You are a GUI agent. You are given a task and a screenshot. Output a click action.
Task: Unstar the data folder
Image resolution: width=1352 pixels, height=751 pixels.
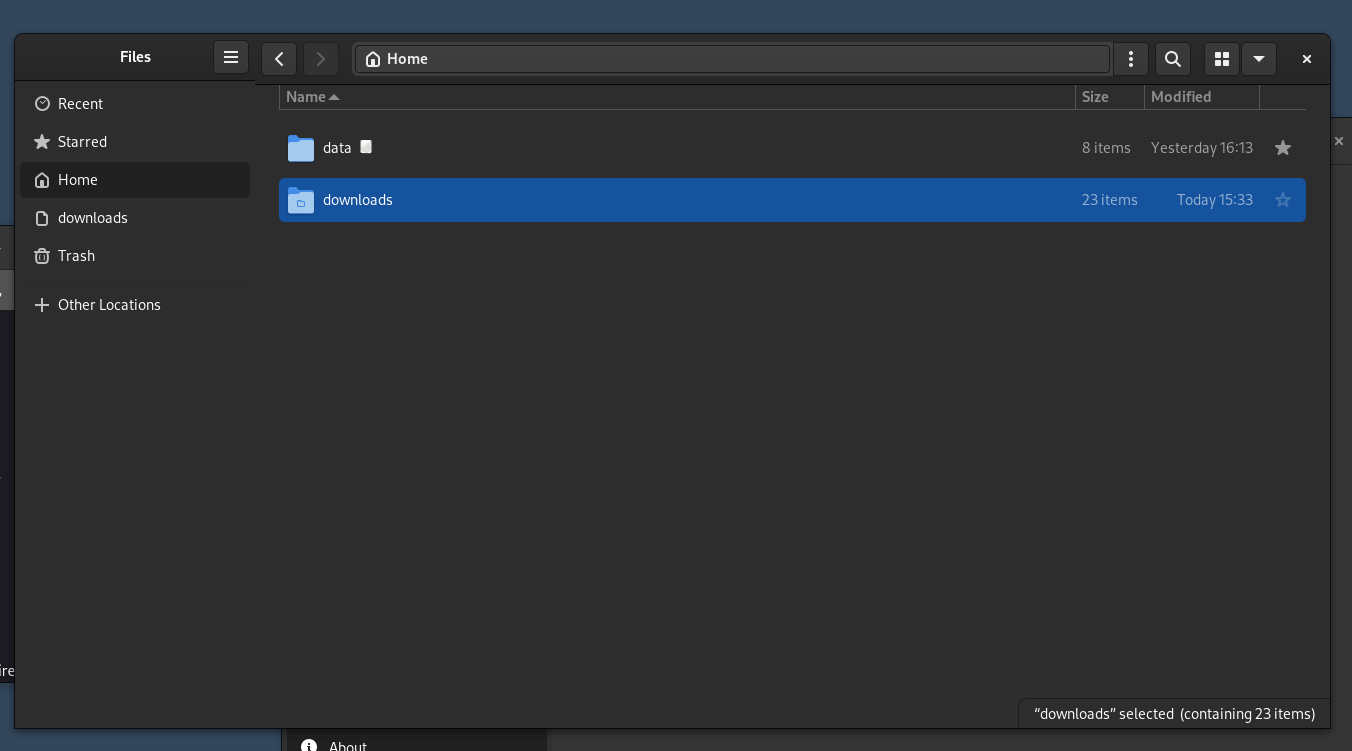pyautogui.click(x=1283, y=147)
